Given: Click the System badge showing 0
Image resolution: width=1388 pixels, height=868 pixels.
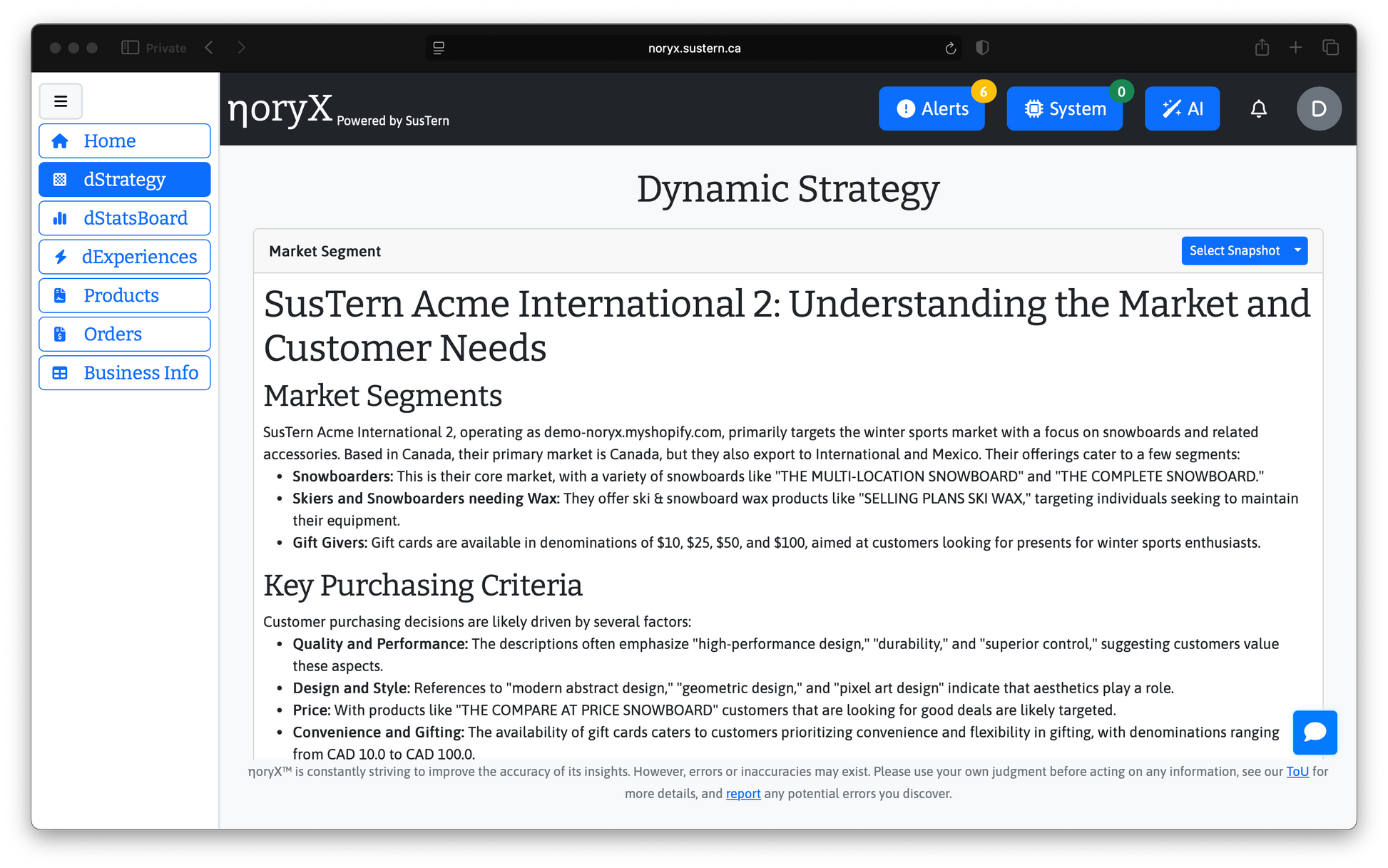Looking at the screenshot, I should click(1121, 91).
